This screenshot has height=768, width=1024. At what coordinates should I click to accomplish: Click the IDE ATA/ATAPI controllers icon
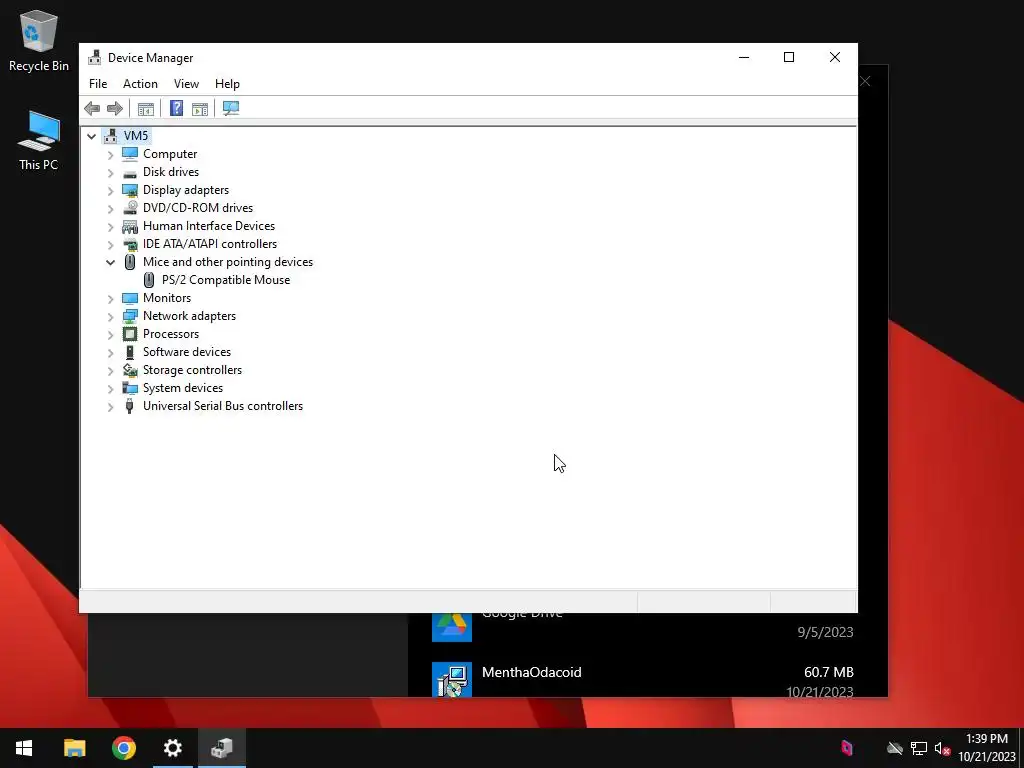tap(130, 244)
